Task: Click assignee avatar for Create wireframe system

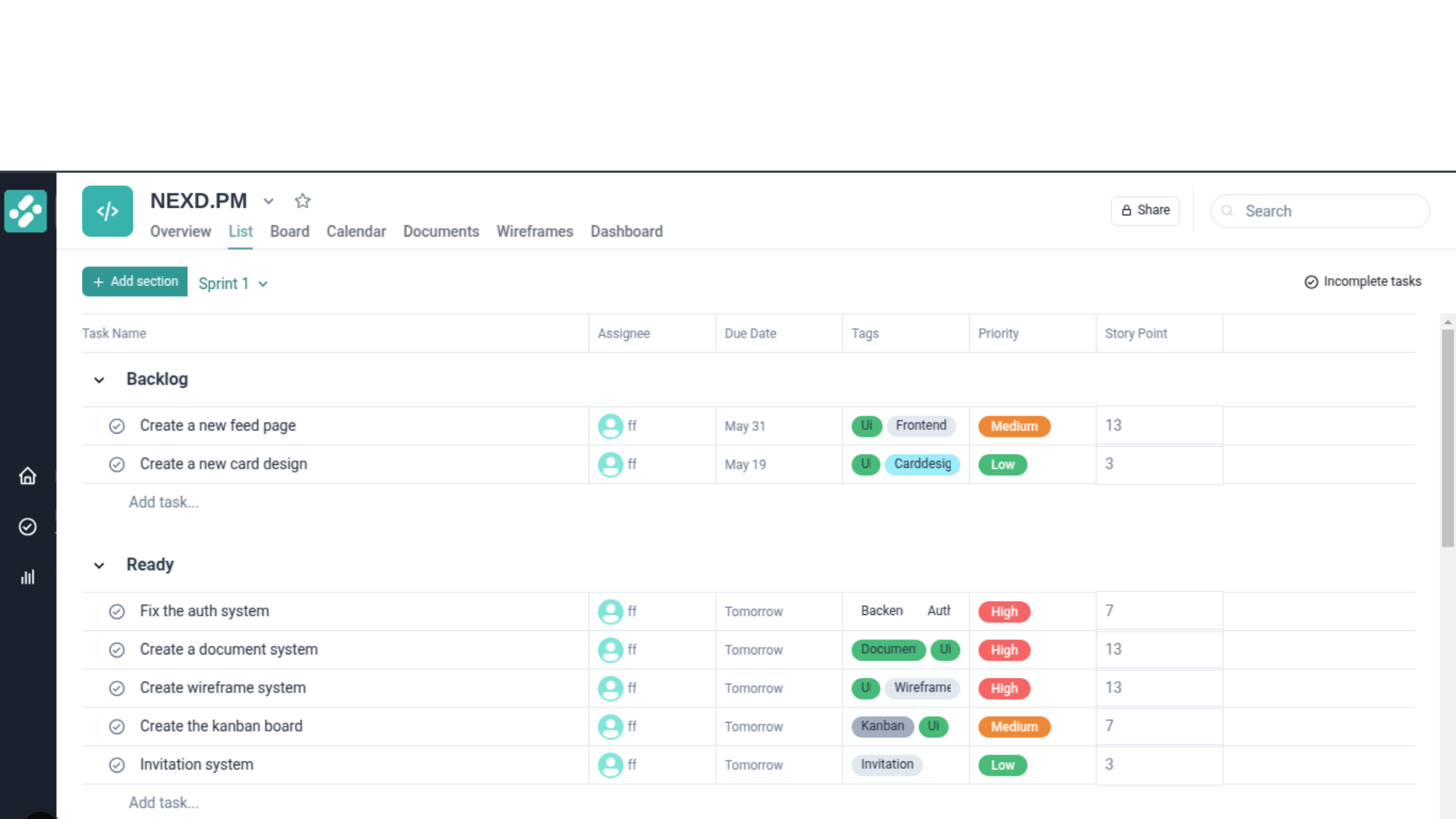Action: pos(610,688)
